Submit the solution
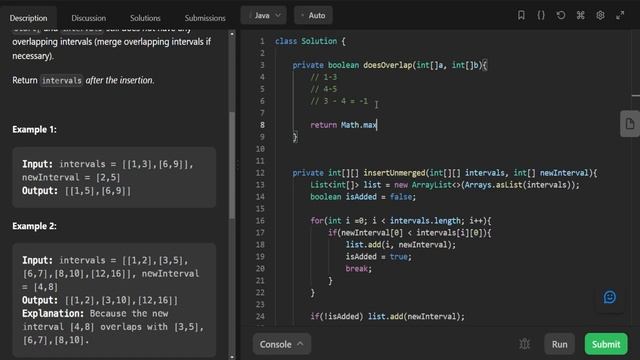This screenshot has height=360, width=640. tap(606, 344)
